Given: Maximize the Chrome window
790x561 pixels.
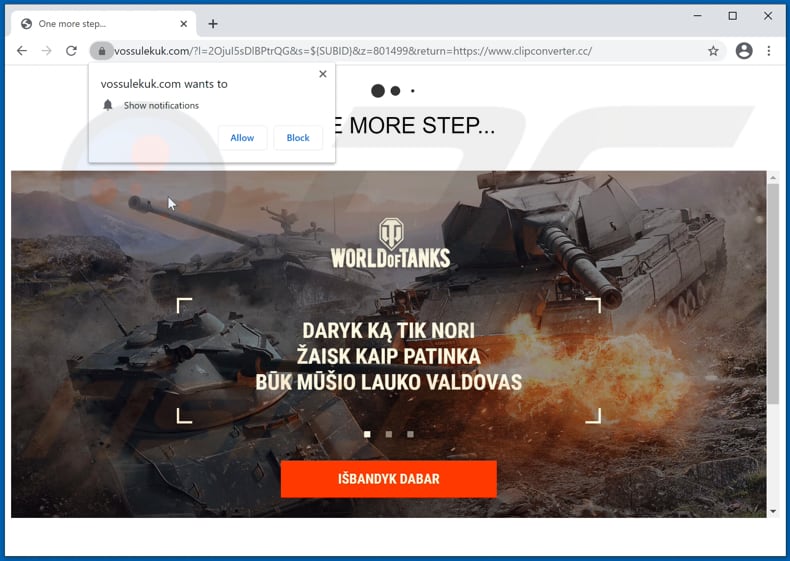Looking at the screenshot, I should tap(733, 16).
